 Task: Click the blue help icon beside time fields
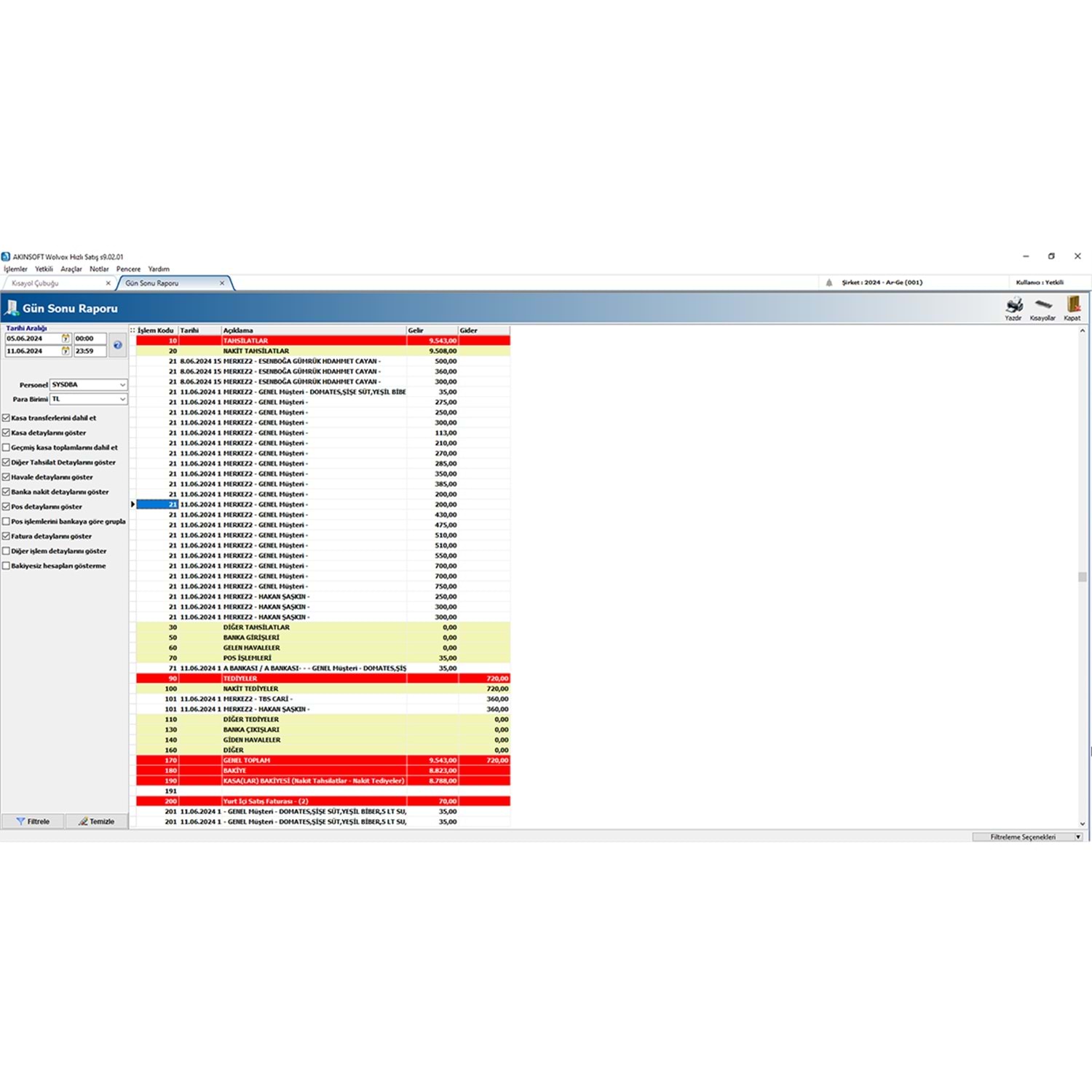[x=118, y=345]
